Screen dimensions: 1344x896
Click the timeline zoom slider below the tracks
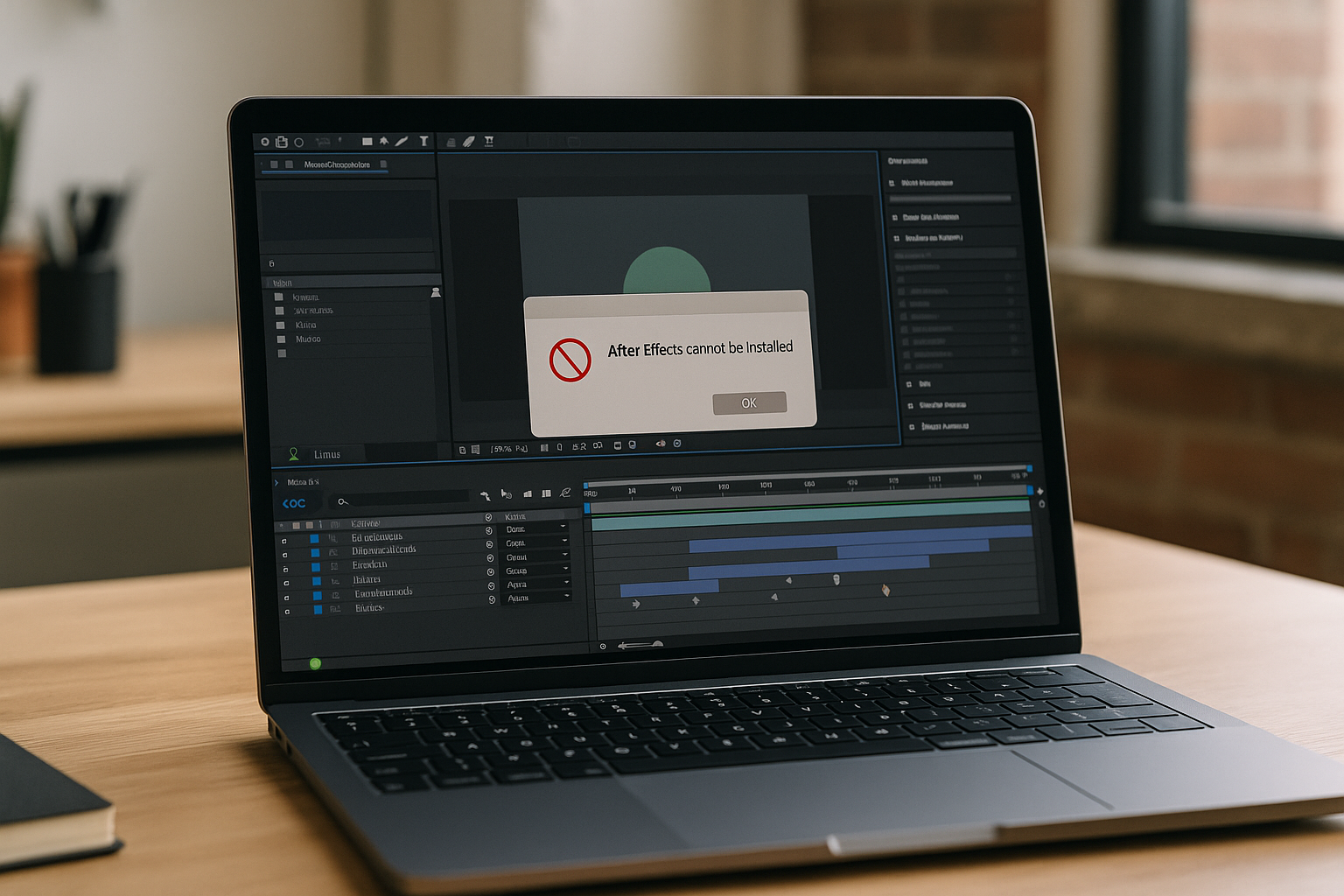tap(640, 646)
